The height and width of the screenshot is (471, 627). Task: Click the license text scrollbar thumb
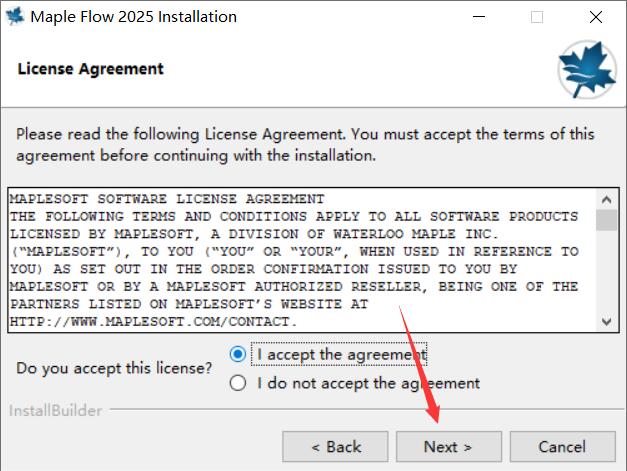pos(605,219)
